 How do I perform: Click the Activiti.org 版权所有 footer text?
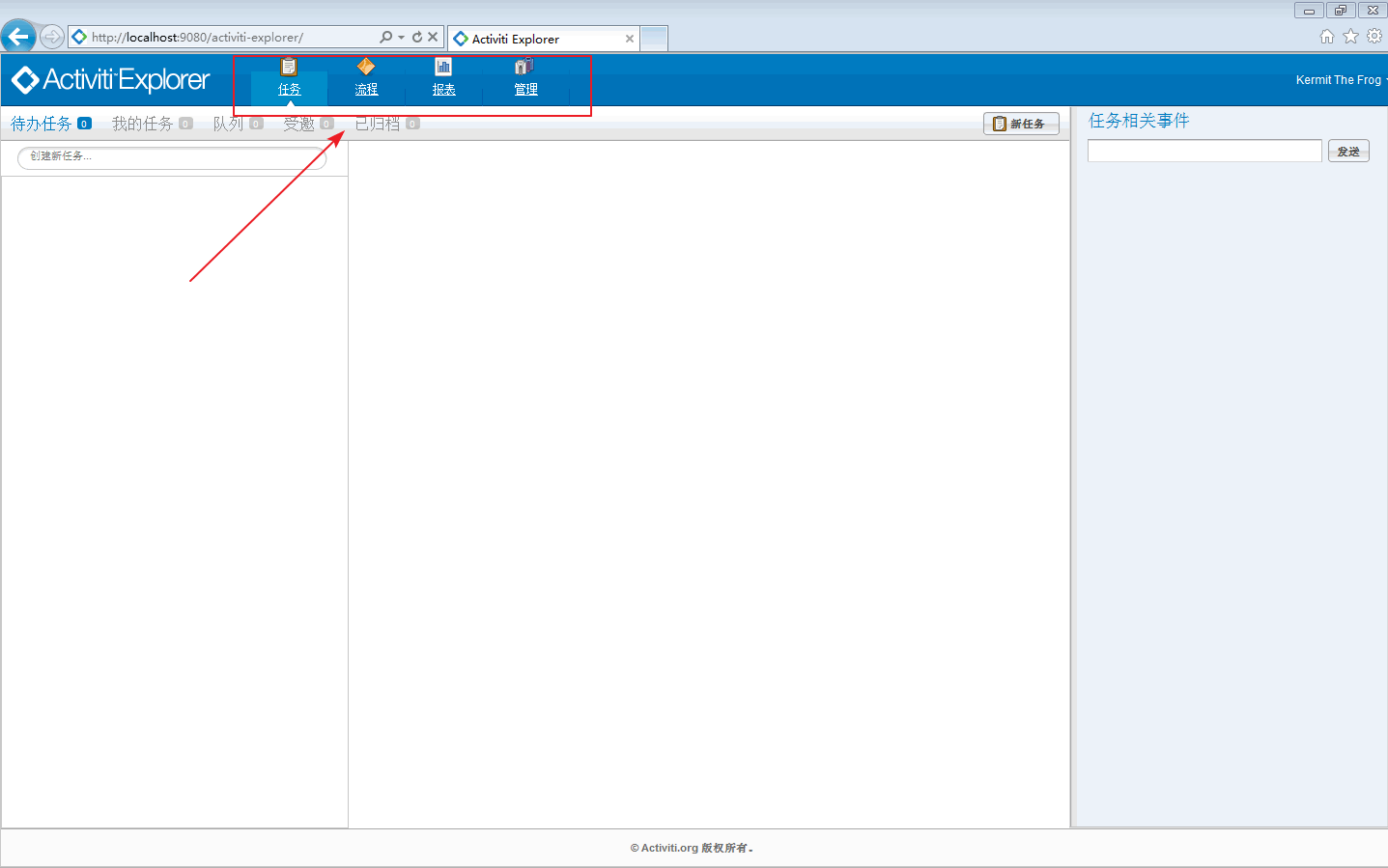(692, 848)
